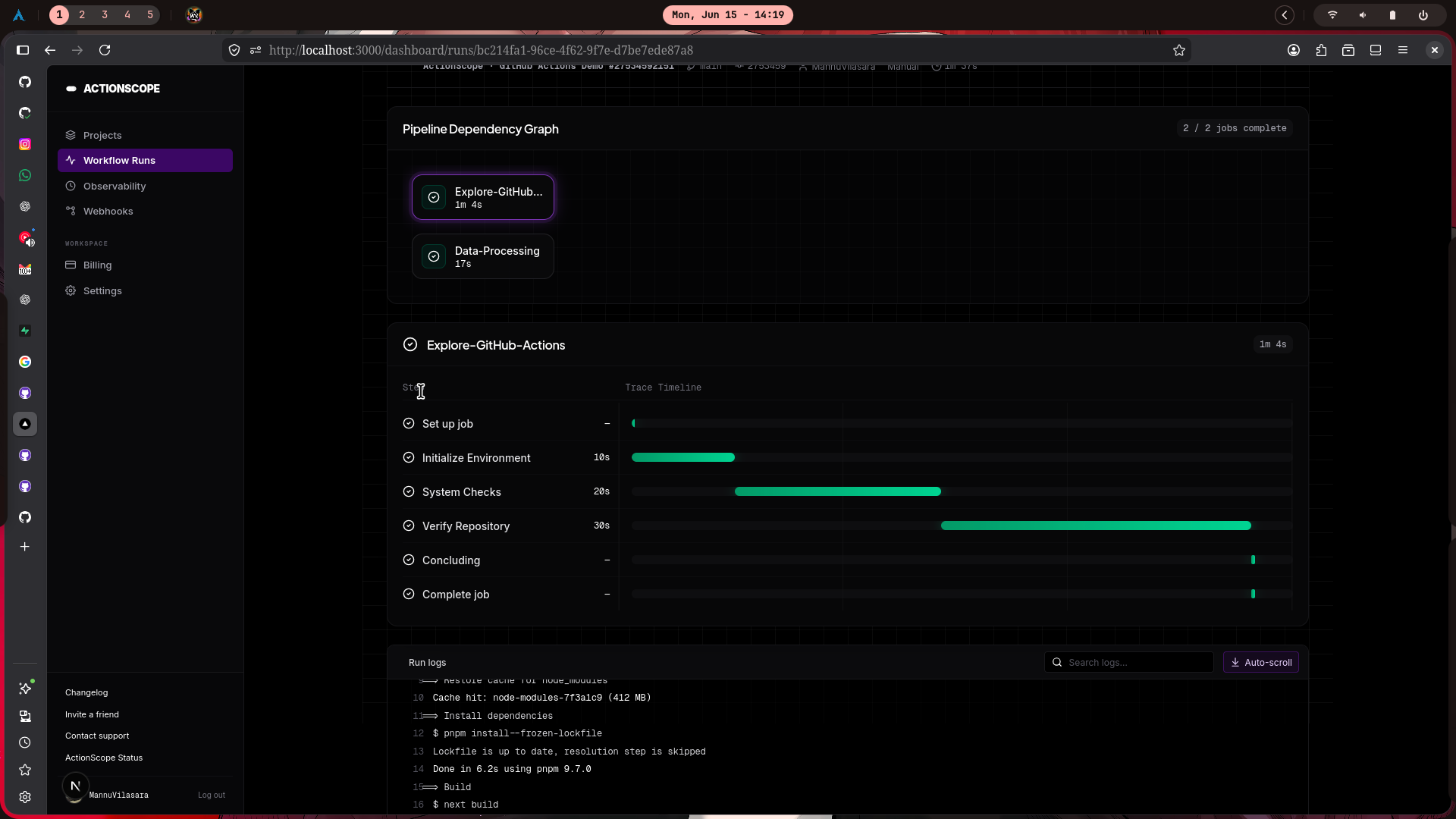Toggle Auto-scroll for run logs

click(1260, 662)
